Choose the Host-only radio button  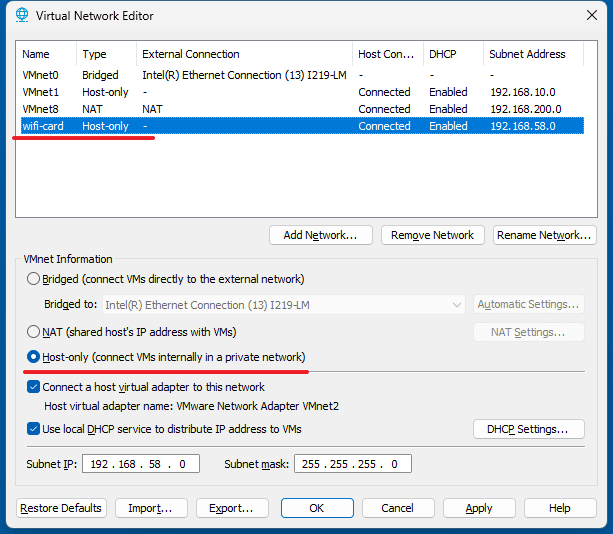point(35,357)
